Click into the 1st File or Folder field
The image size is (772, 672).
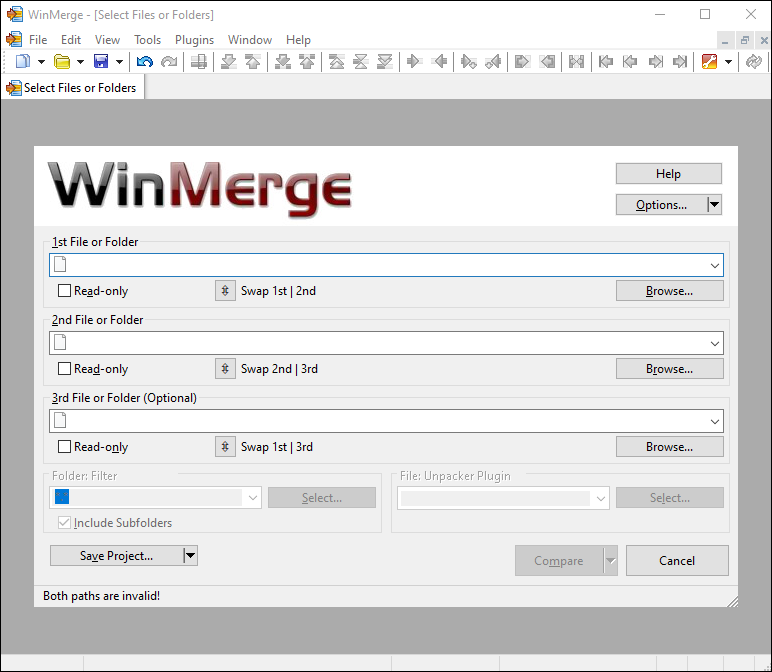pos(386,265)
